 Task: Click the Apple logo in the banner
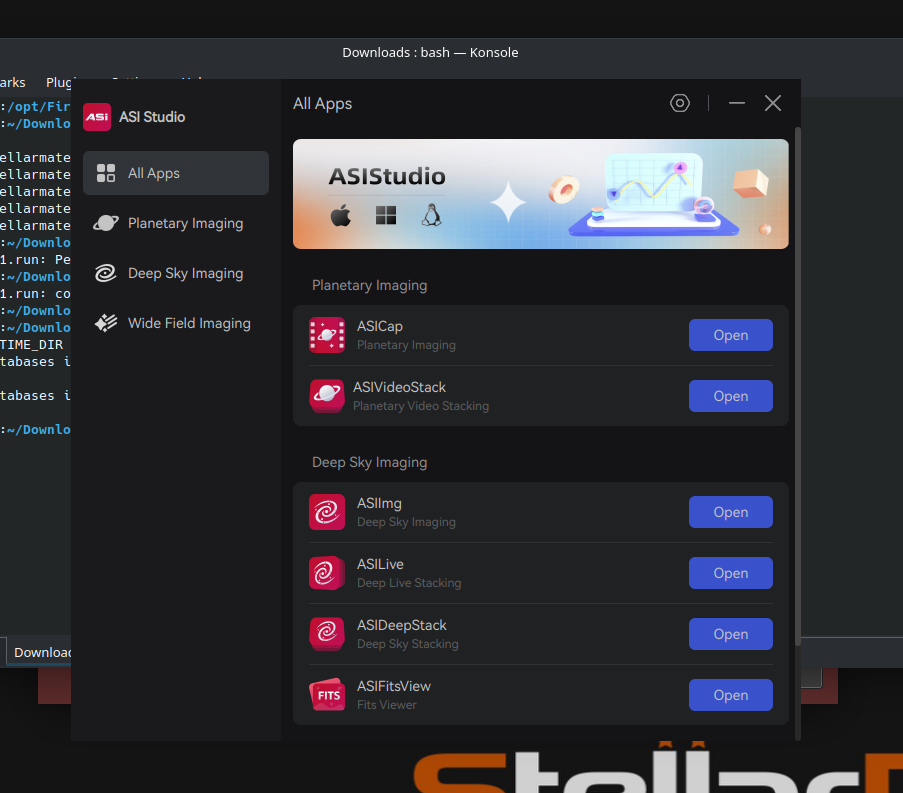341,216
